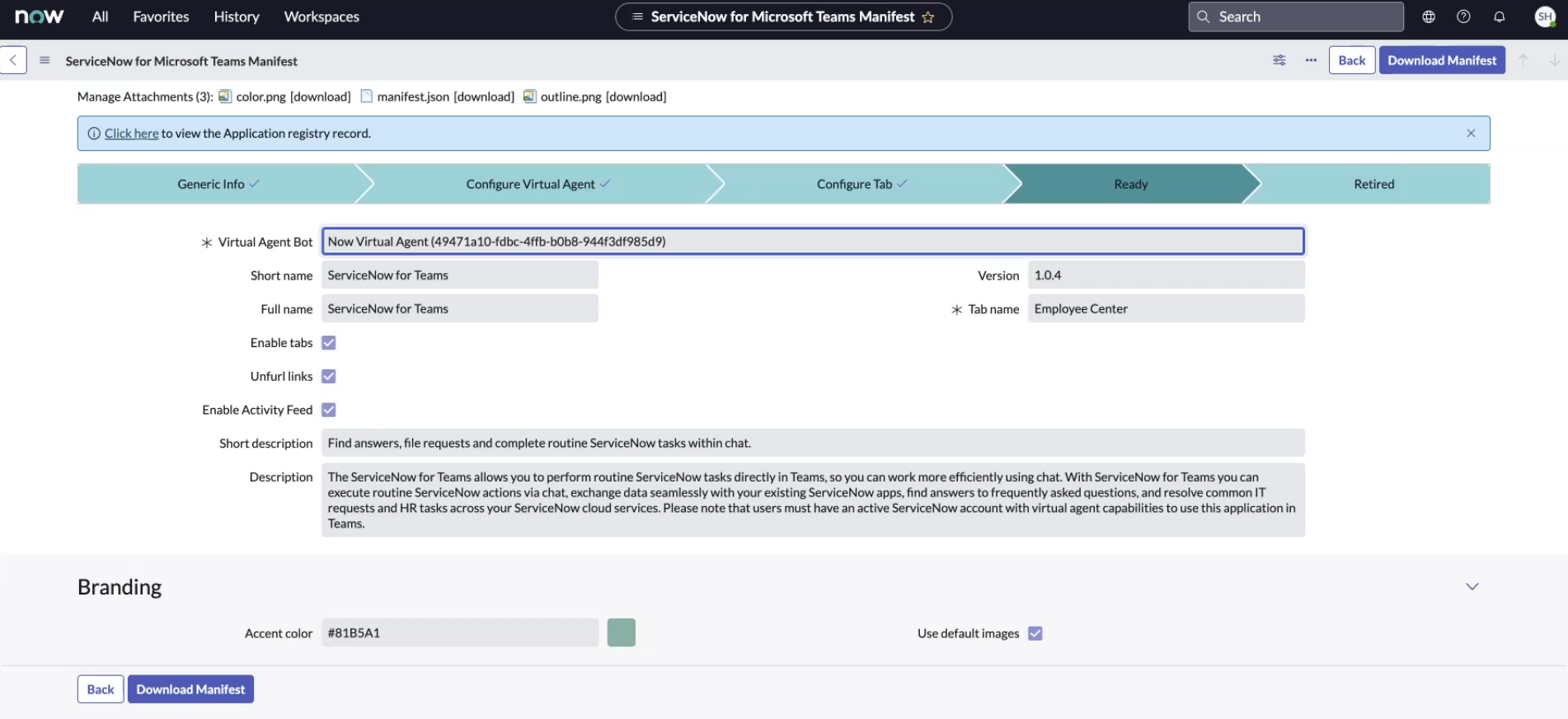Go to next record with down arrow
The width and height of the screenshot is (1568, 719).
point(1554,60)
